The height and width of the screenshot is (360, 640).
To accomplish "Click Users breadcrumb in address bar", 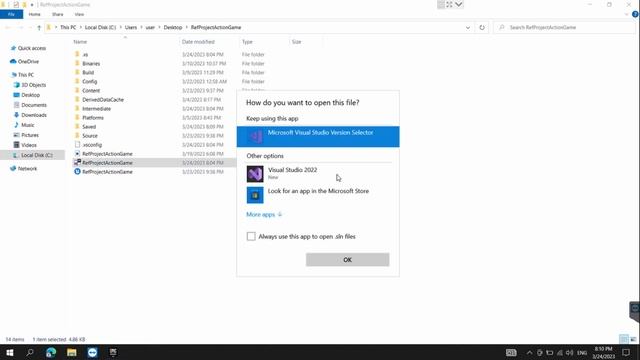I will [131, 27].
